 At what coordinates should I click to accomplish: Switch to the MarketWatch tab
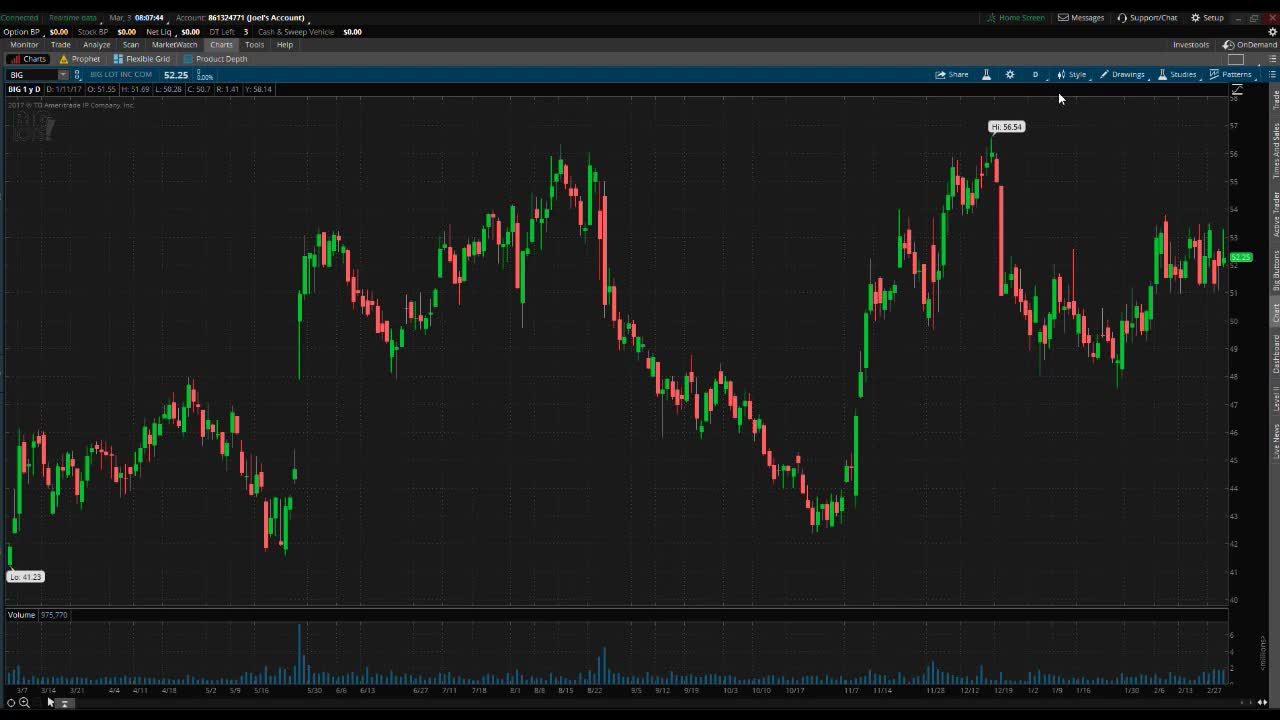click(175, 45)
